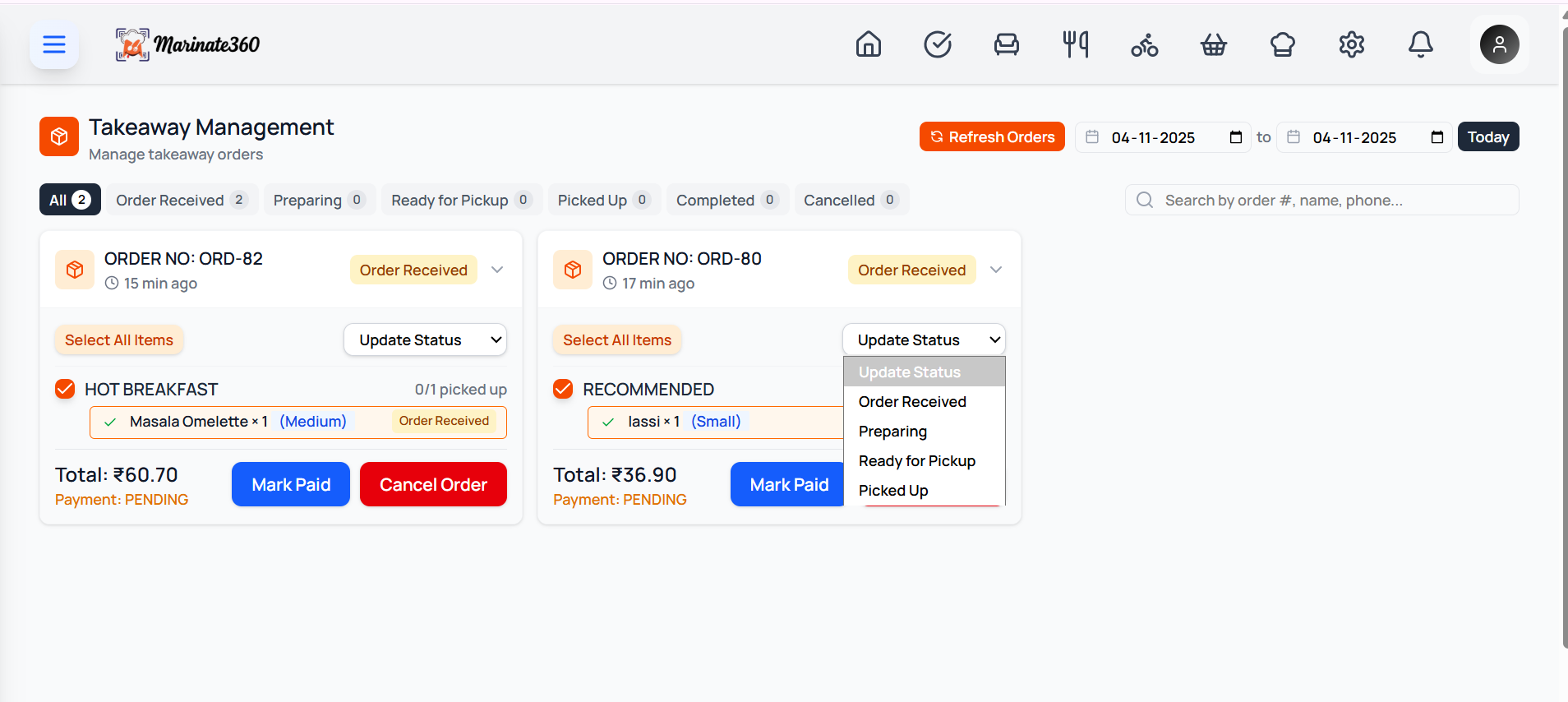Viewport: 1568px width, 702px height.
Task: Uncheck the RECOMMENDED category checkbox
Action: click(563, 389)
